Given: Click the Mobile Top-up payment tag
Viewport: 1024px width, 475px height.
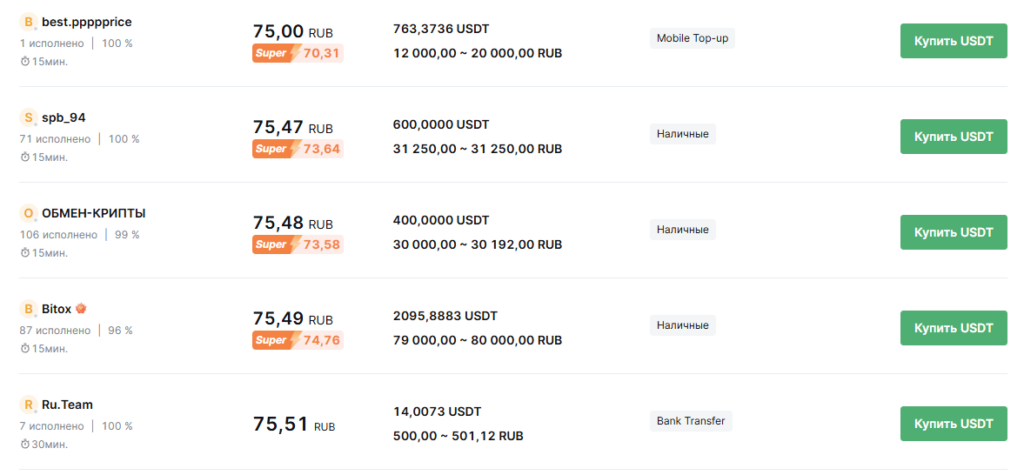Looking at the screenshot, I should [692, 39].
